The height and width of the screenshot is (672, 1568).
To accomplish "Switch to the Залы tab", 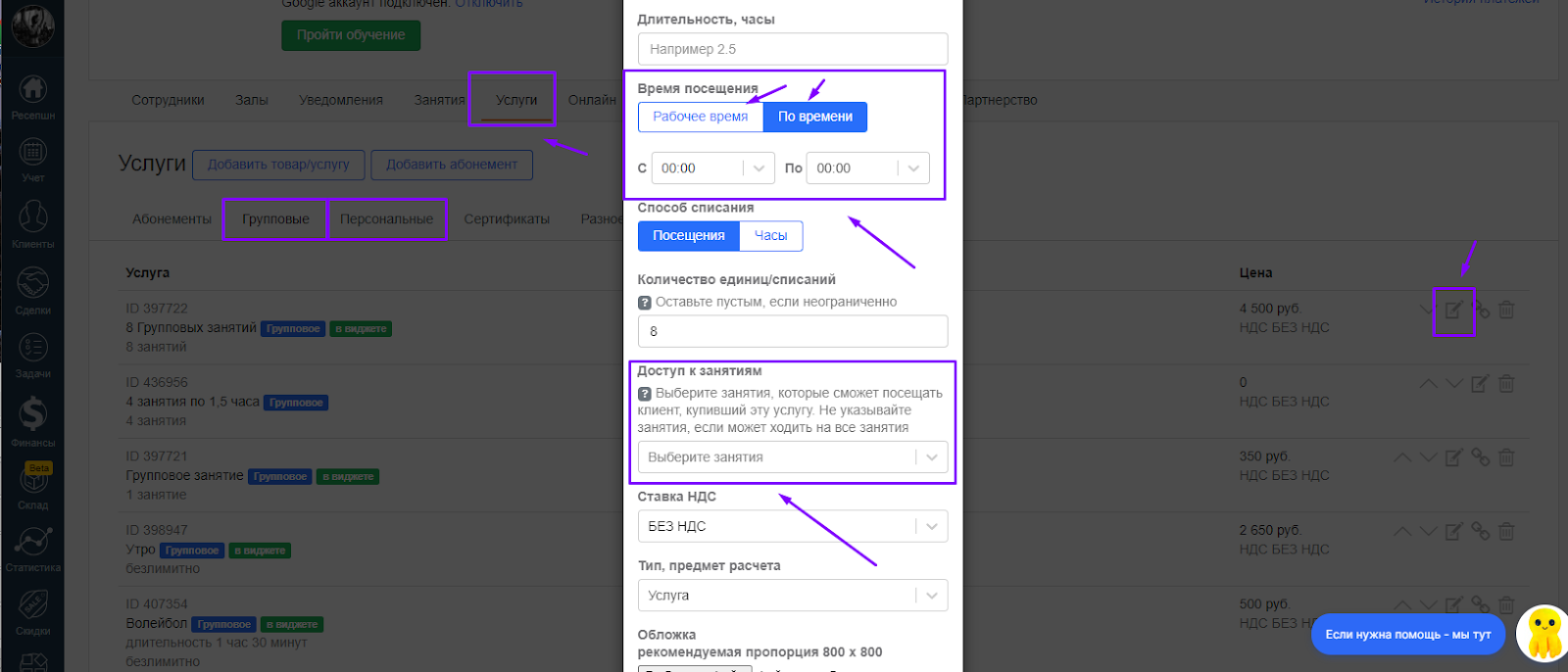I will pyautogui.click(x=252, y=100).
